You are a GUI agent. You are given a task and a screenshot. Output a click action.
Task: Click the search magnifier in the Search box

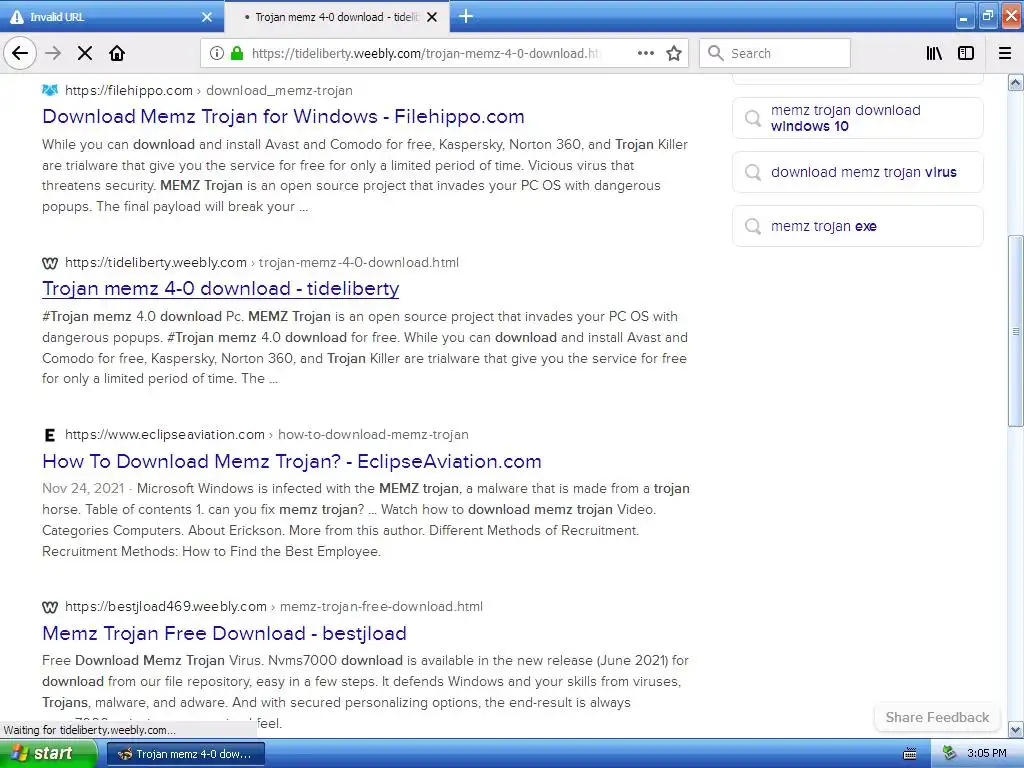716,53
